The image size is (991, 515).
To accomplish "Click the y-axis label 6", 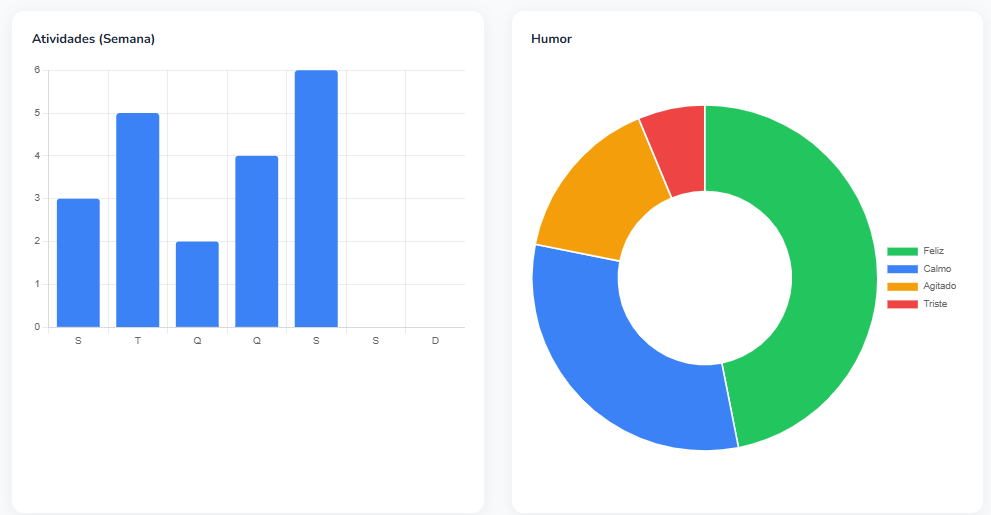I will coord(36,70).
